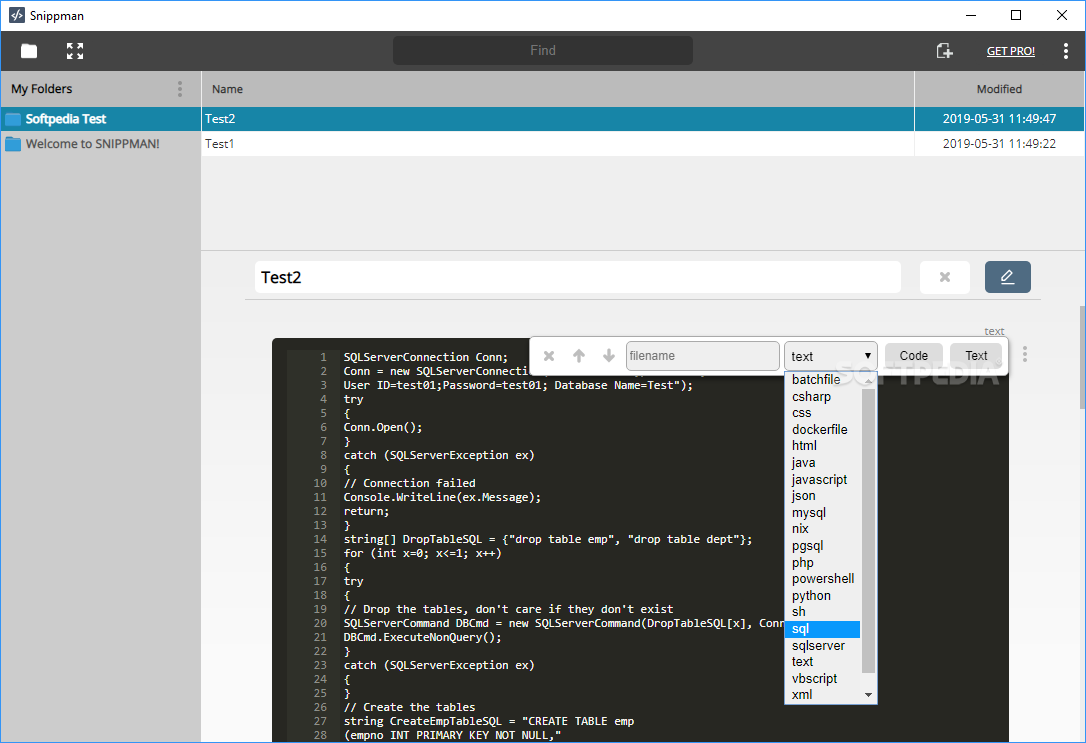Choose json in the language list
Screen dimensions: 1086x743
[x=823, y=496]
